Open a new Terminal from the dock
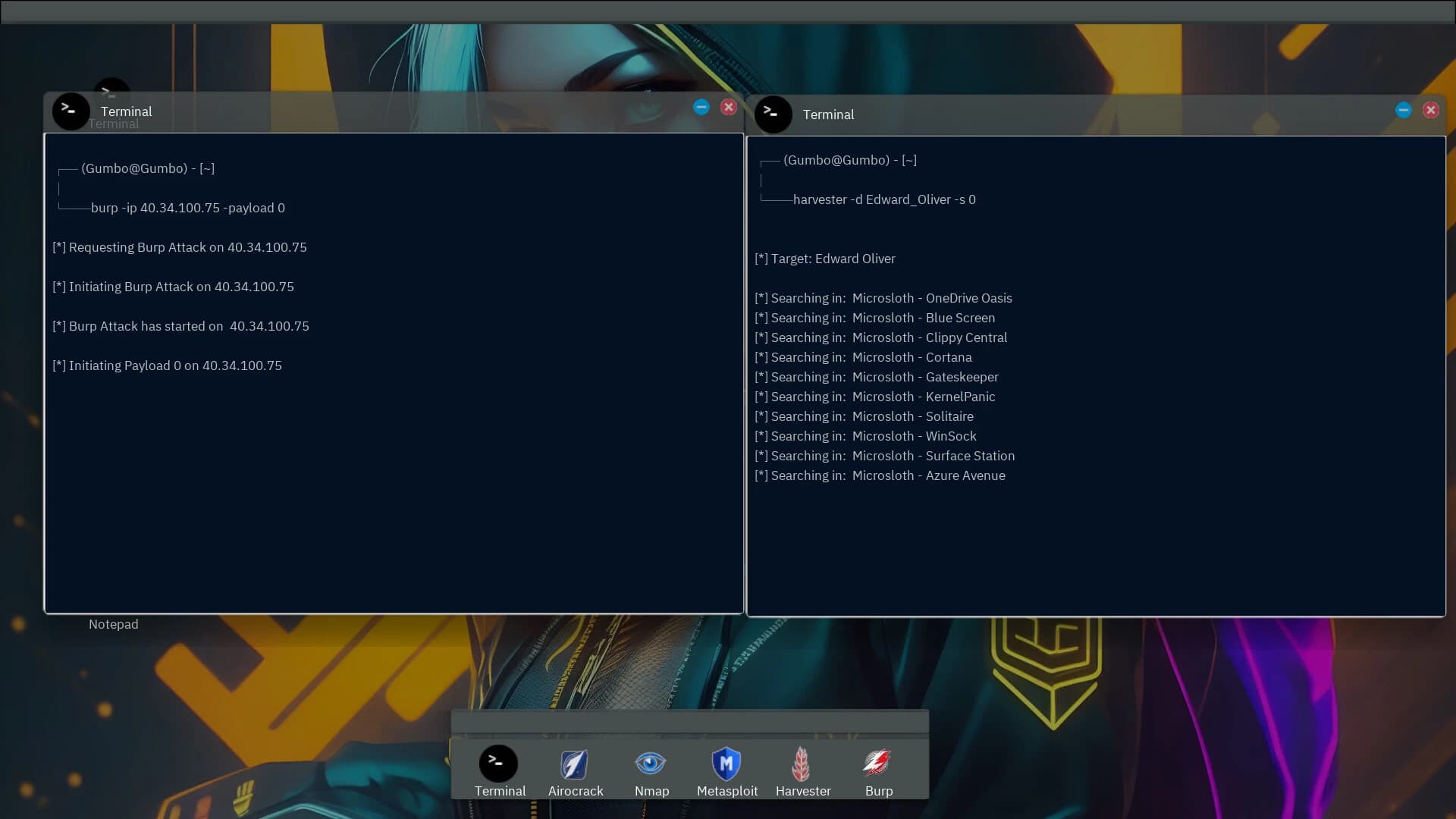The image size is (1456, 819). tap(499, 764)
